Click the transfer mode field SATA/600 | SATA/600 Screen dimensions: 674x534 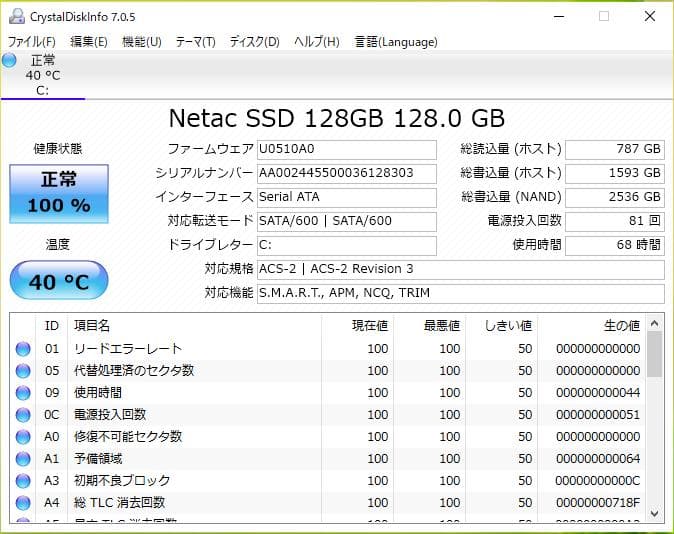(347, 221)
